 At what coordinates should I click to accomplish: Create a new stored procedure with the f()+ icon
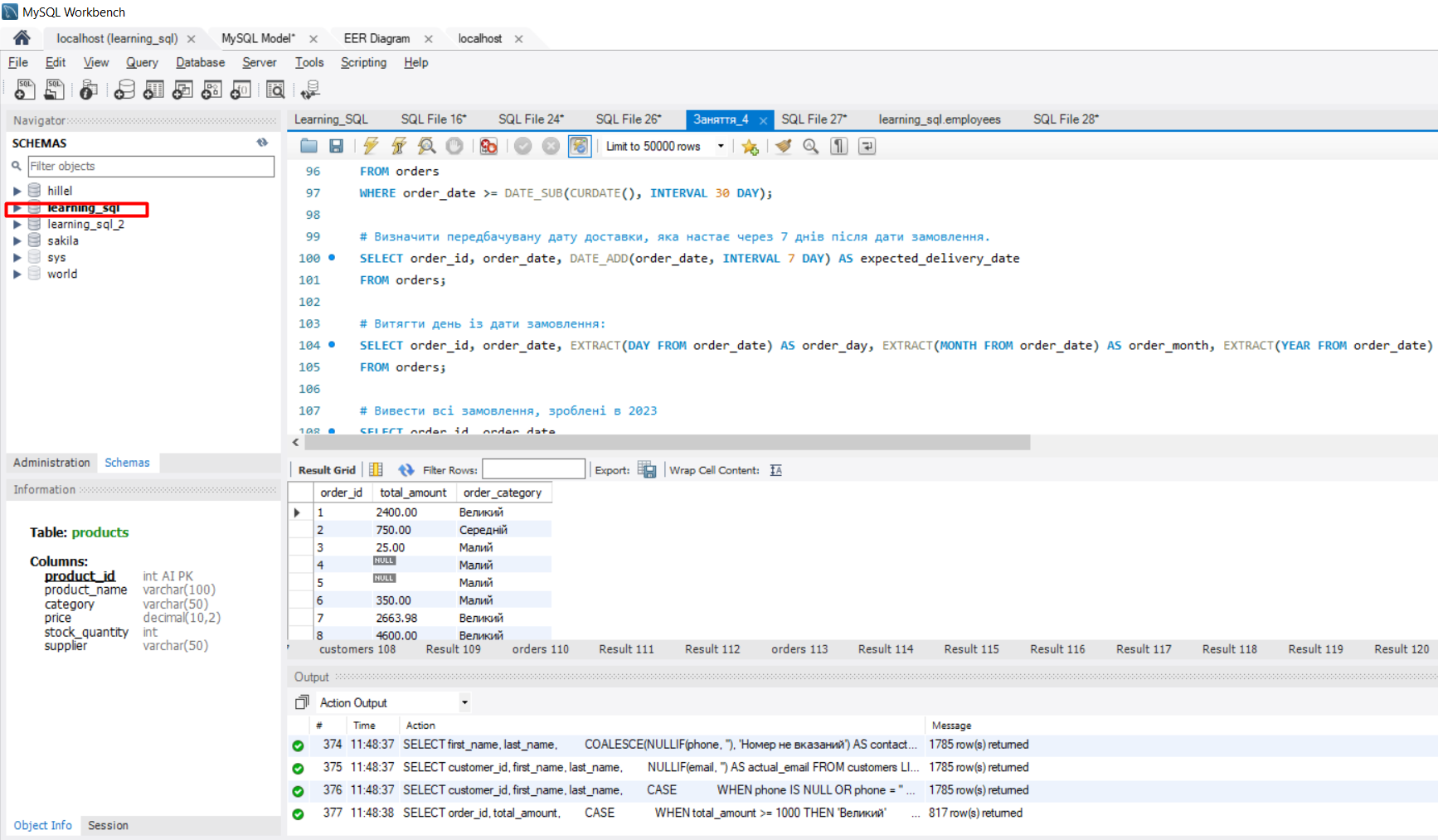(241, 90)
